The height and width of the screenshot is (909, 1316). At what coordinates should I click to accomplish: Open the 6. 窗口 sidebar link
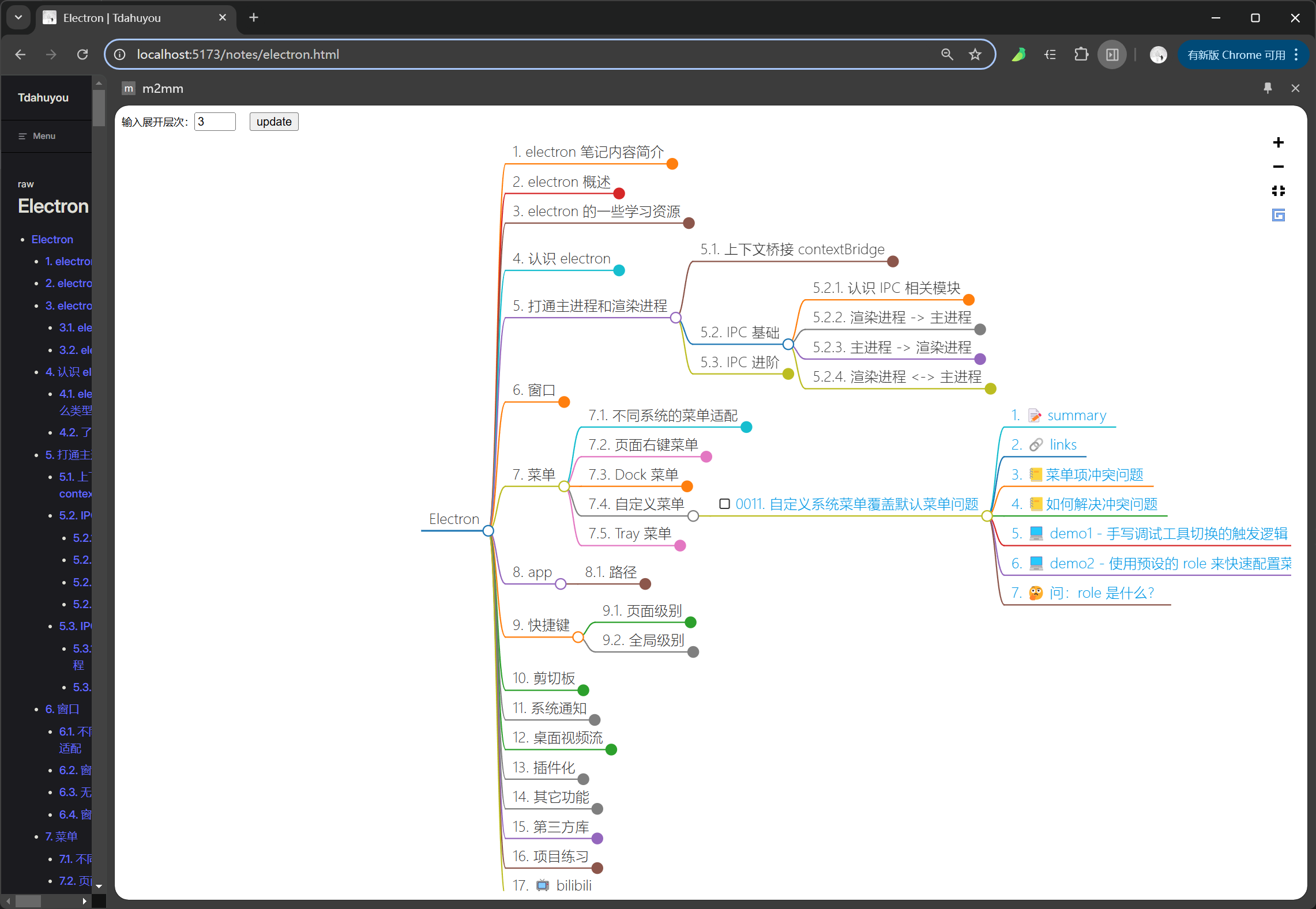click(62, 709)
